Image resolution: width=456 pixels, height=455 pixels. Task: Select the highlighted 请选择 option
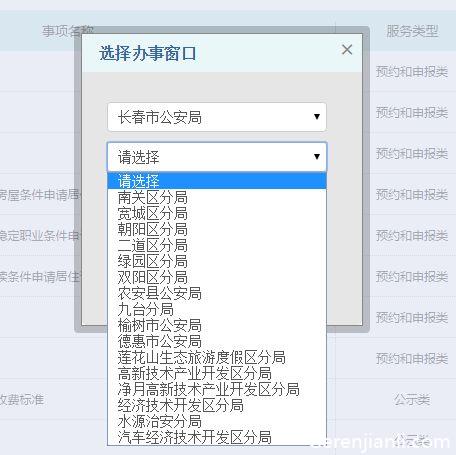pyautogui.click(x=217, y=181)
